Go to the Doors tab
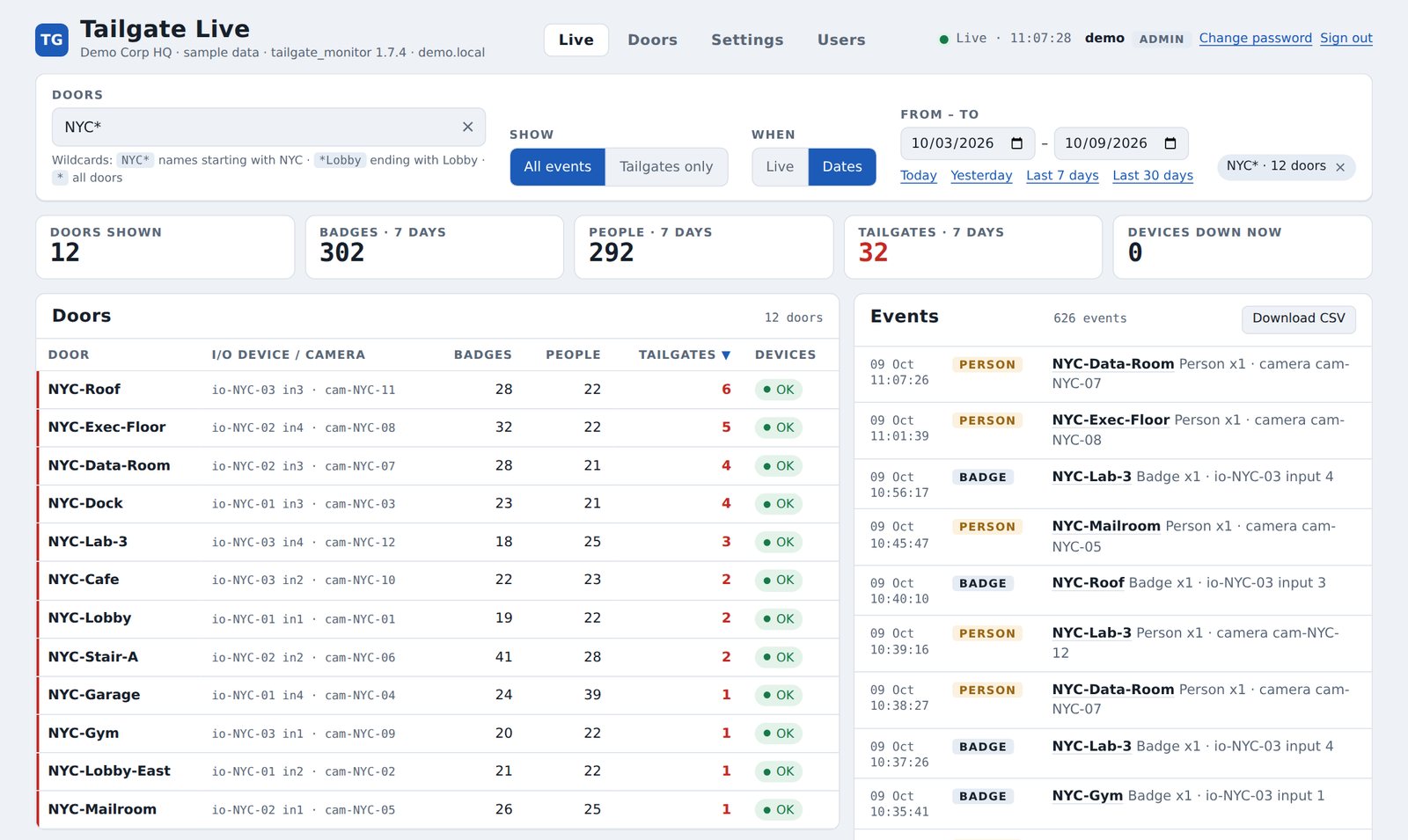This screenshot has width=1408, height=840. 652,40
